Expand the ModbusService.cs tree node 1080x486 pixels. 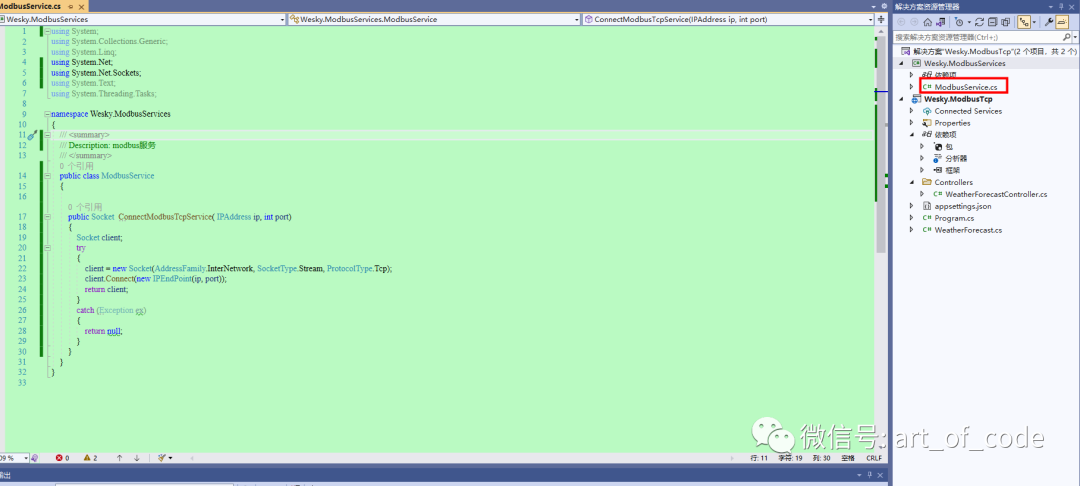[x=911, y=87]
